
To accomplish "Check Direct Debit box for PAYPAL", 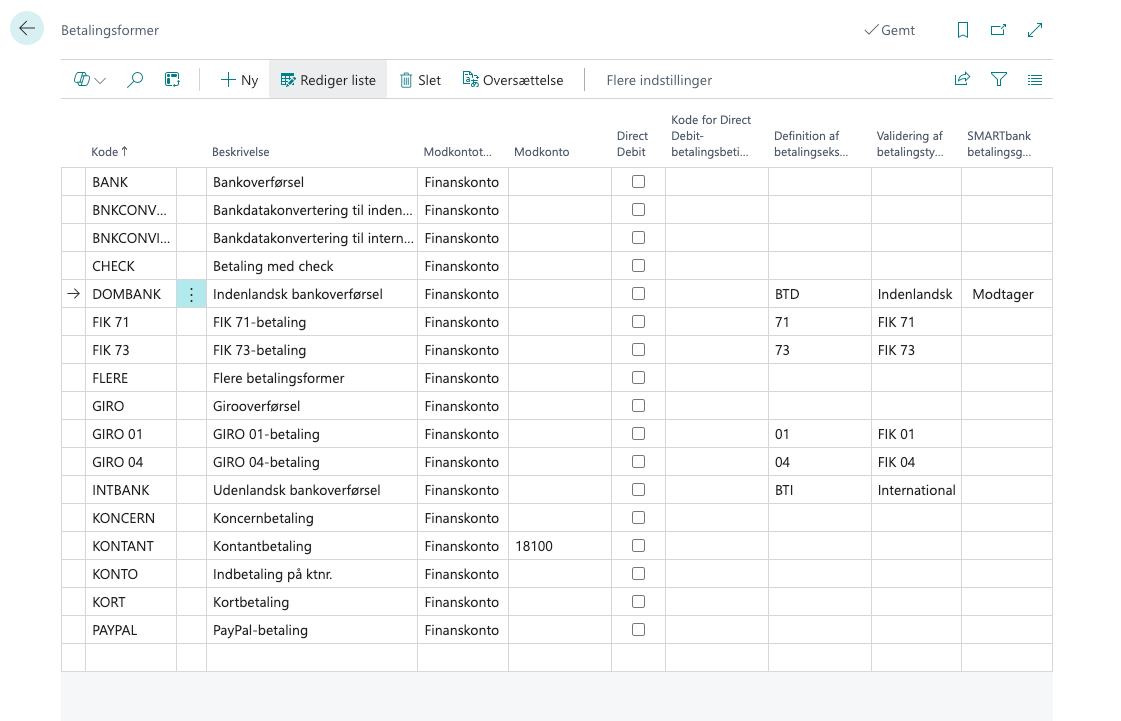I will (x=638, y=630).
